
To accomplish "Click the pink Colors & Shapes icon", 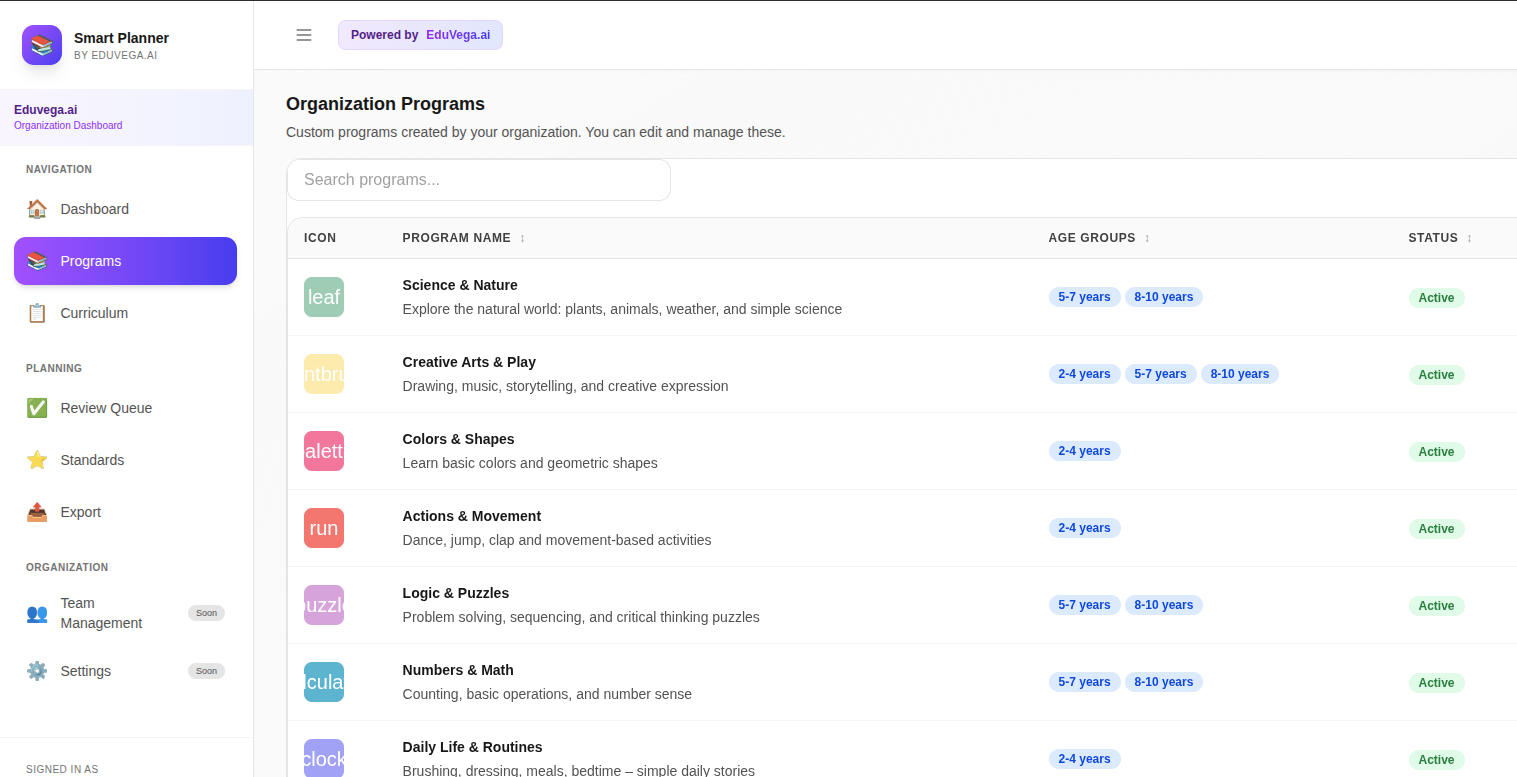I will click(324, 451).
